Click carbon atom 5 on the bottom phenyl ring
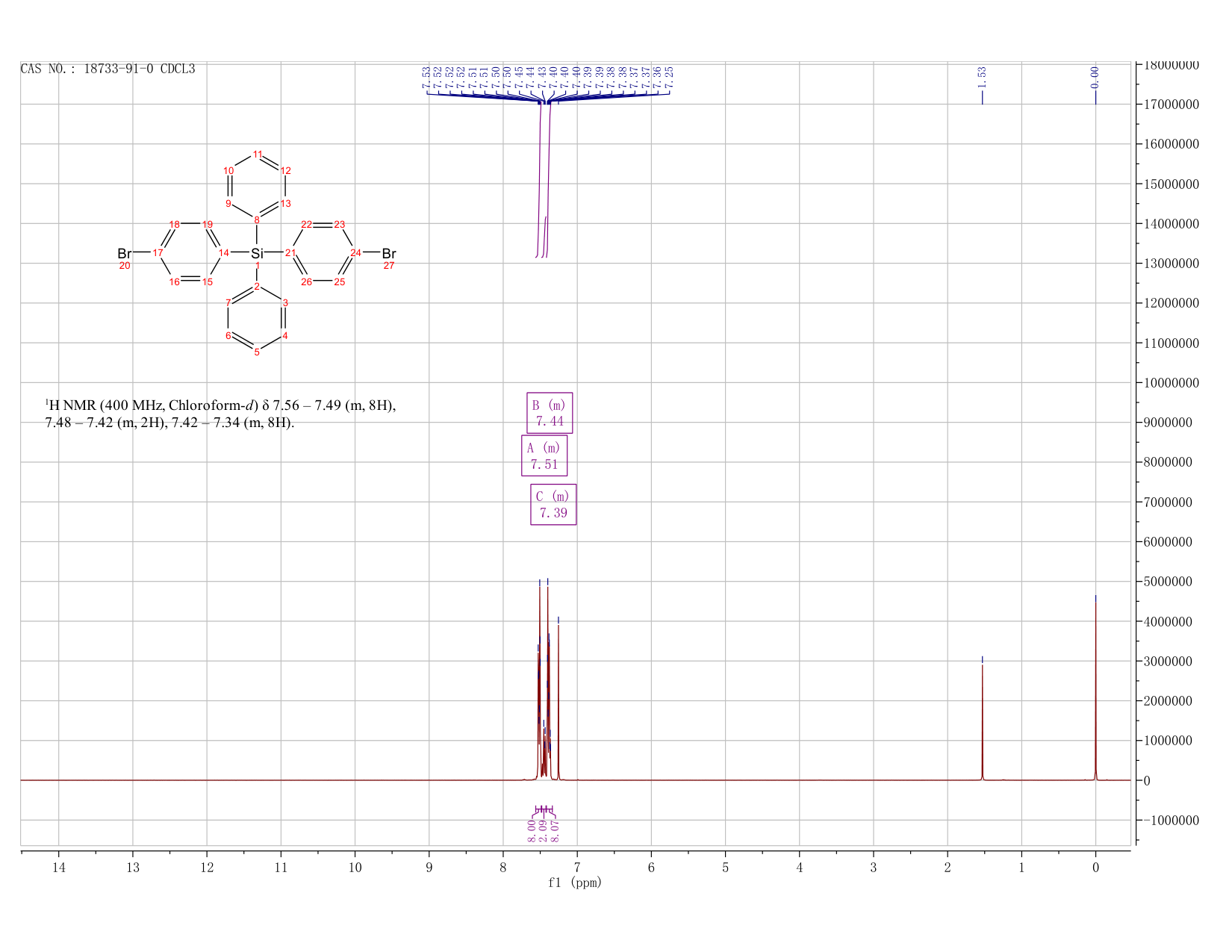This screenshot has width=1232, height=952. coord(257,352)
